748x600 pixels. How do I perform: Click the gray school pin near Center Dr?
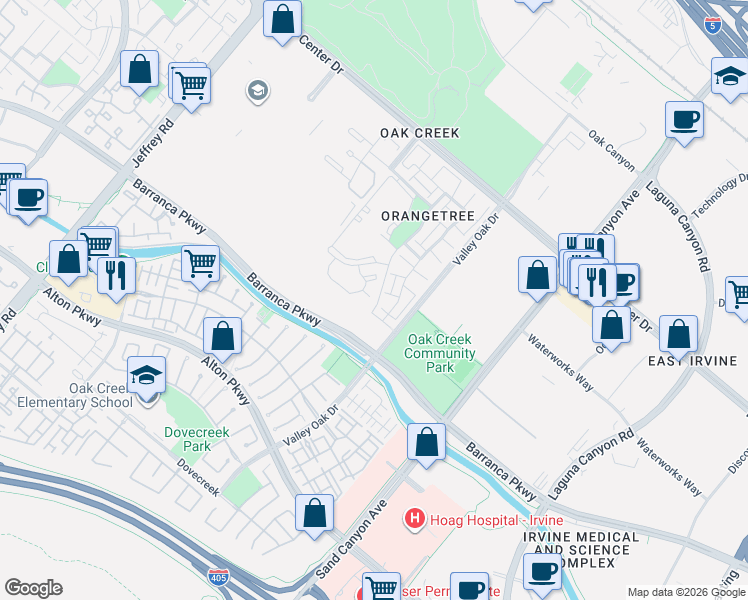click(x=258, y=90)
